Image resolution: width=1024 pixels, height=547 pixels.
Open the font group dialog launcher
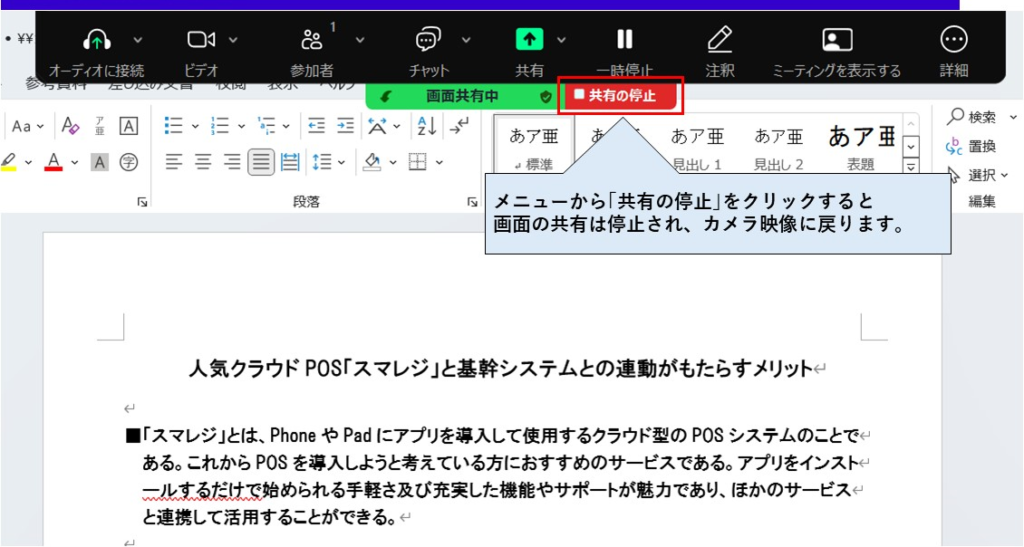click(142, 203)
